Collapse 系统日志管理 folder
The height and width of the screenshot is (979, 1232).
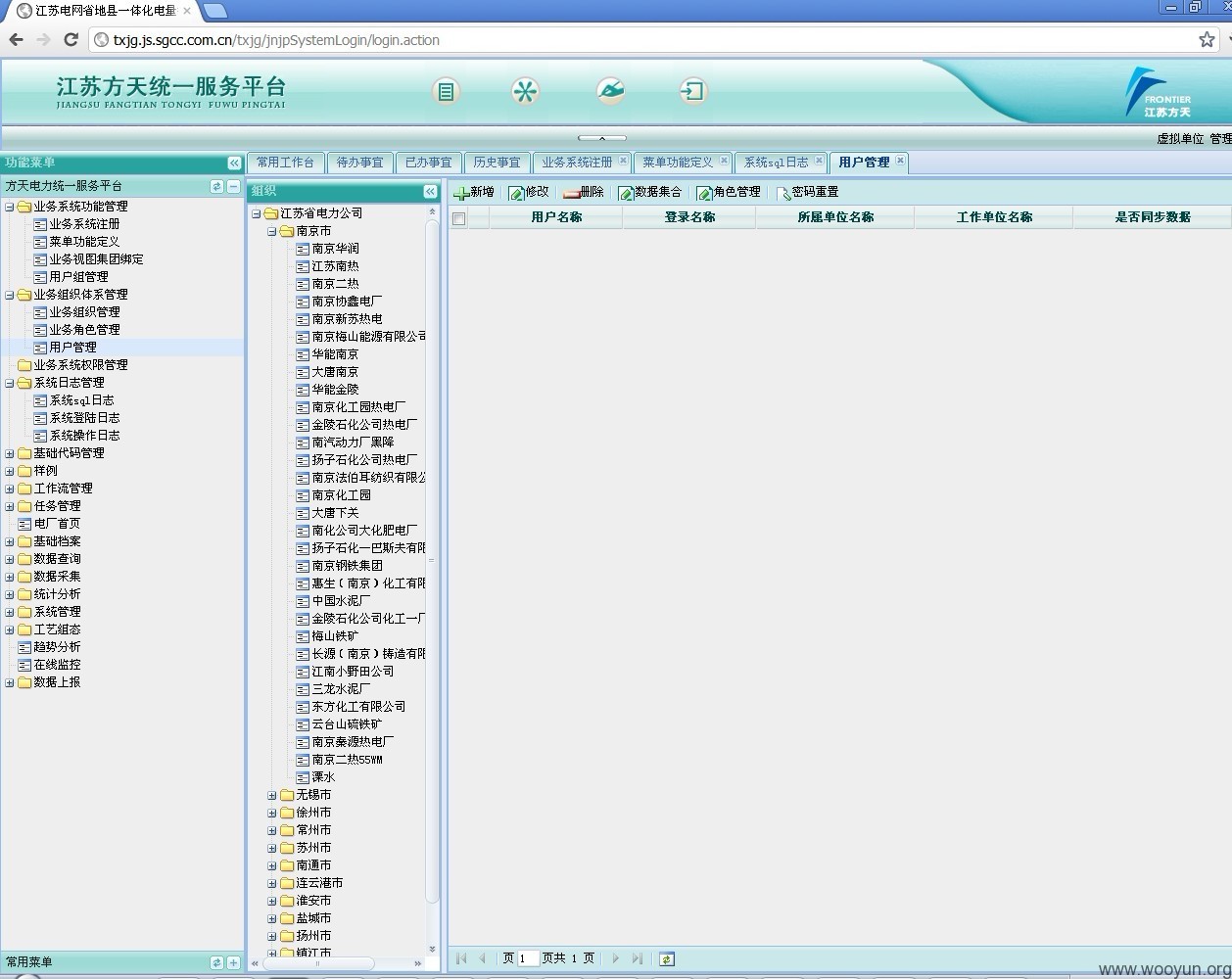pos(10,383)
